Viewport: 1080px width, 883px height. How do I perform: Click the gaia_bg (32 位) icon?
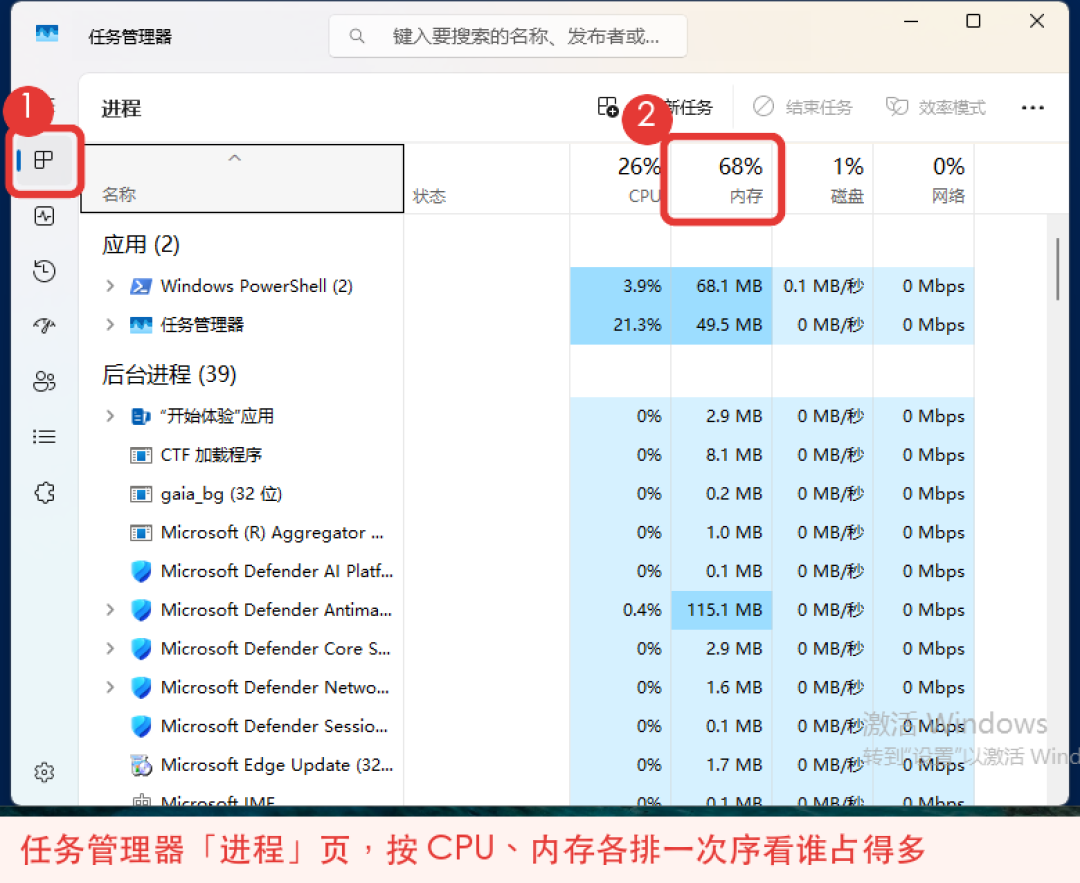[x=141, y=494]
